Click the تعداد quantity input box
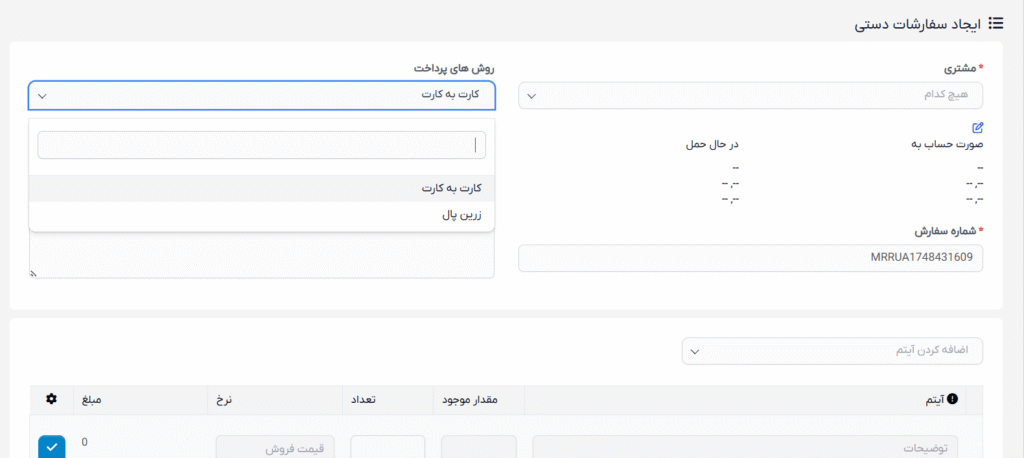Screen dimensions: 1024x458 388,448
